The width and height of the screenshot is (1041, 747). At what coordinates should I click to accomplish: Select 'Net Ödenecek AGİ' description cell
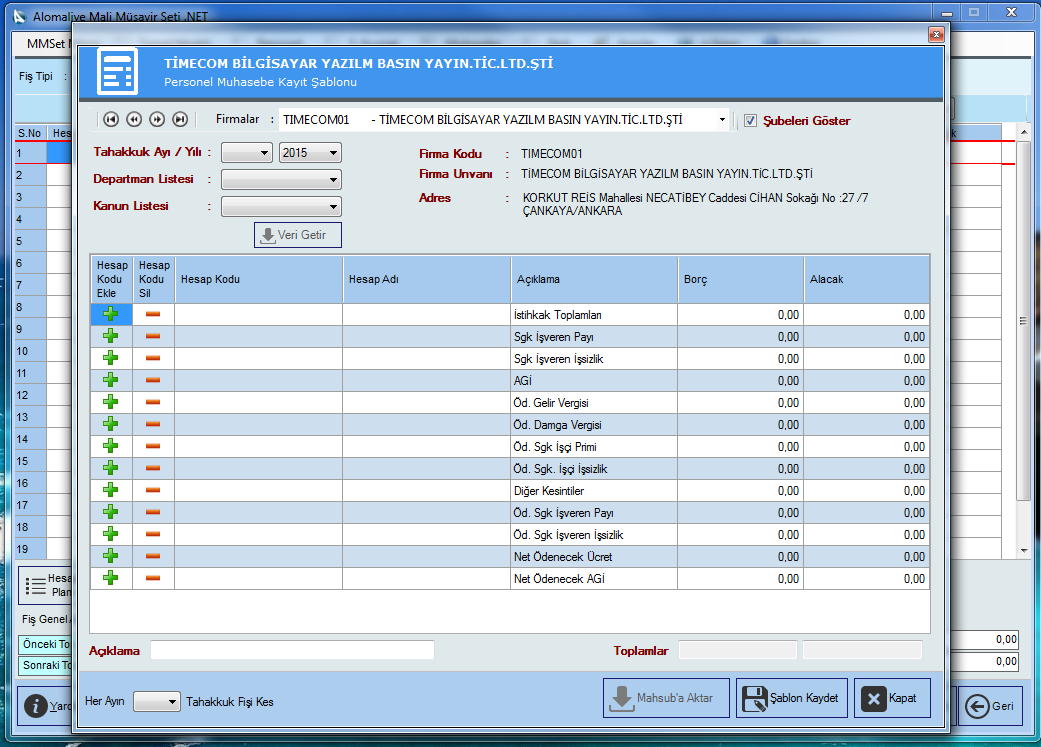click(x=594, y=578)
